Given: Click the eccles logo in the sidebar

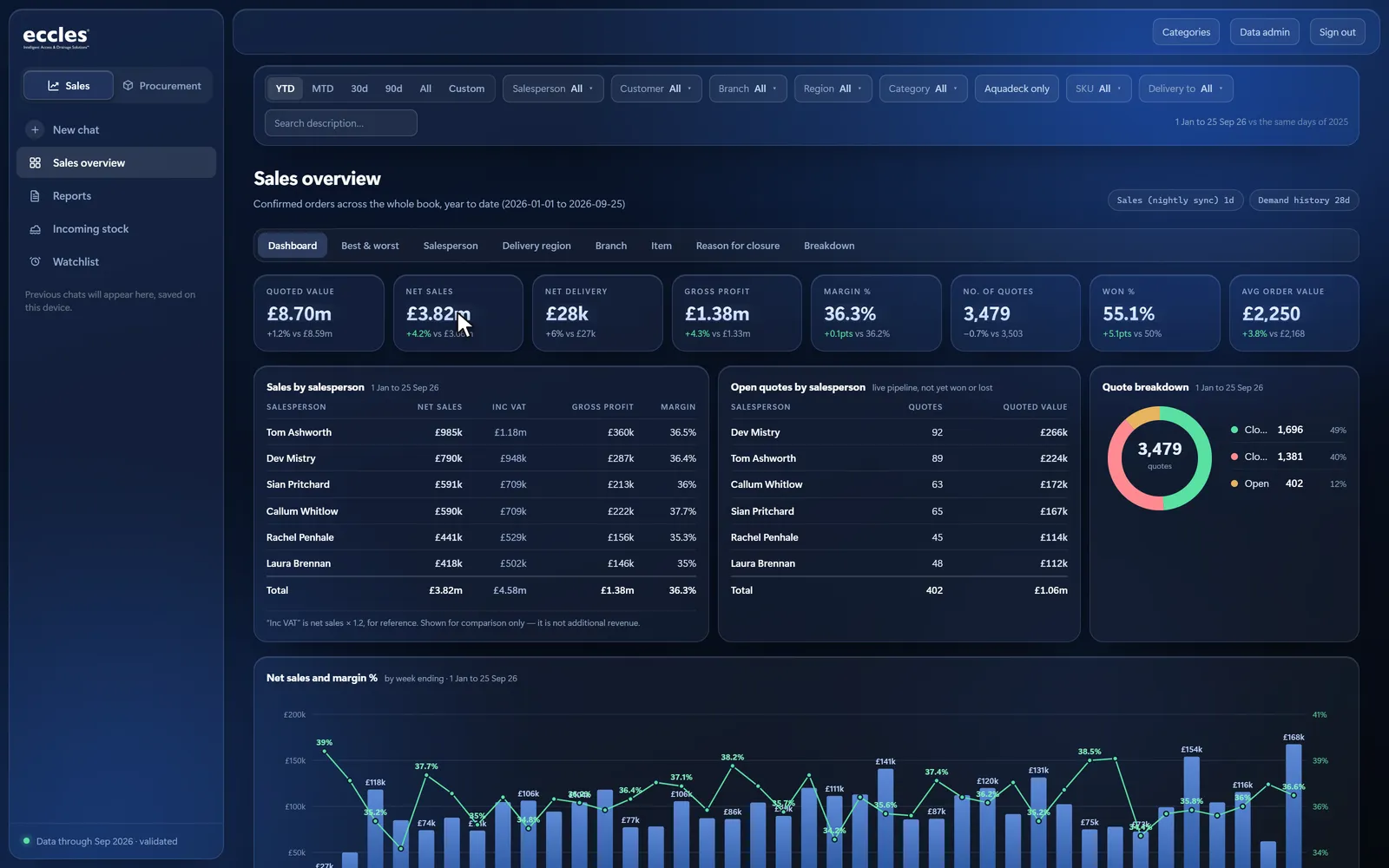Looking at the screenshot, I should click(x=56, y=37).
